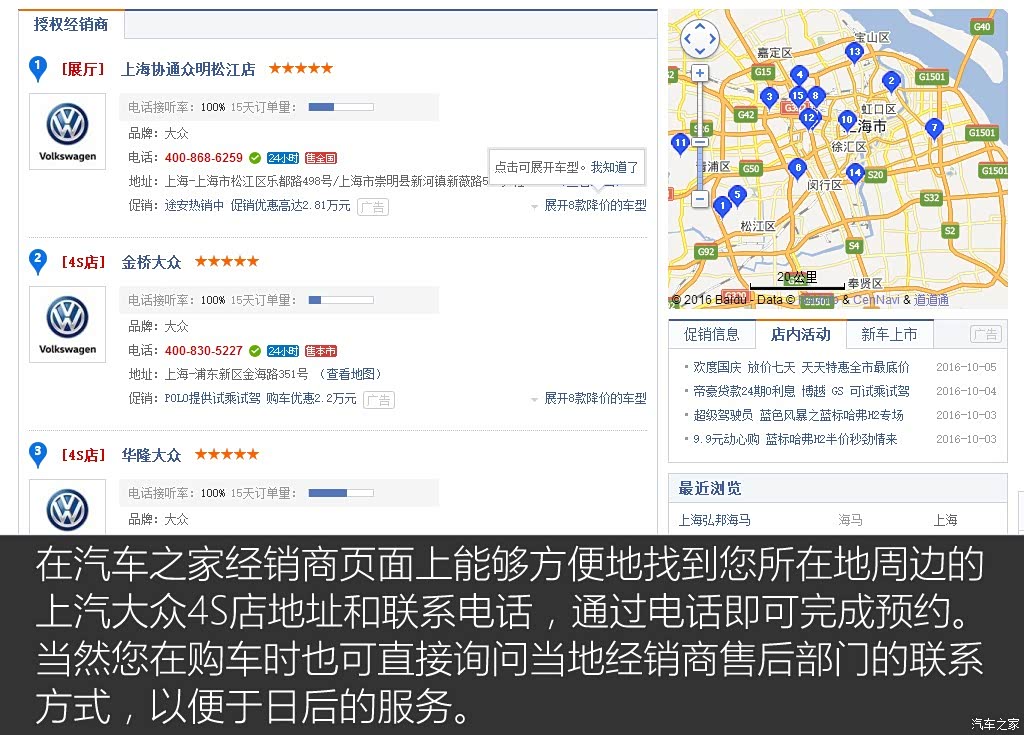
Task: Open recently viewed 上海弘邦海马
Action: click(x=714, y=520)
